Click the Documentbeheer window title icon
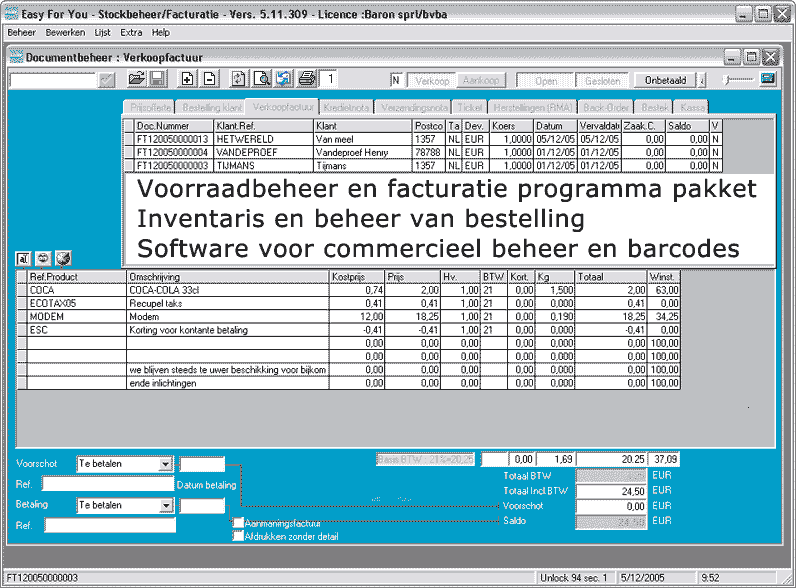The image size is (796, 588). [16, 56]
